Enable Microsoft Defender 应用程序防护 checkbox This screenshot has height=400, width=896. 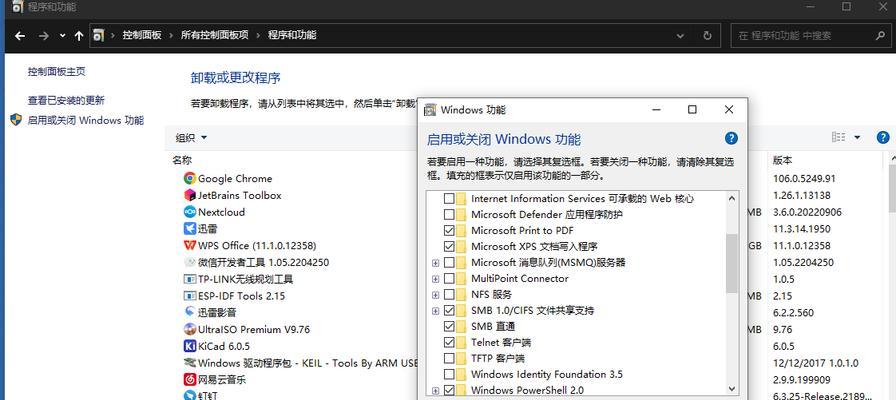point(449,215)
